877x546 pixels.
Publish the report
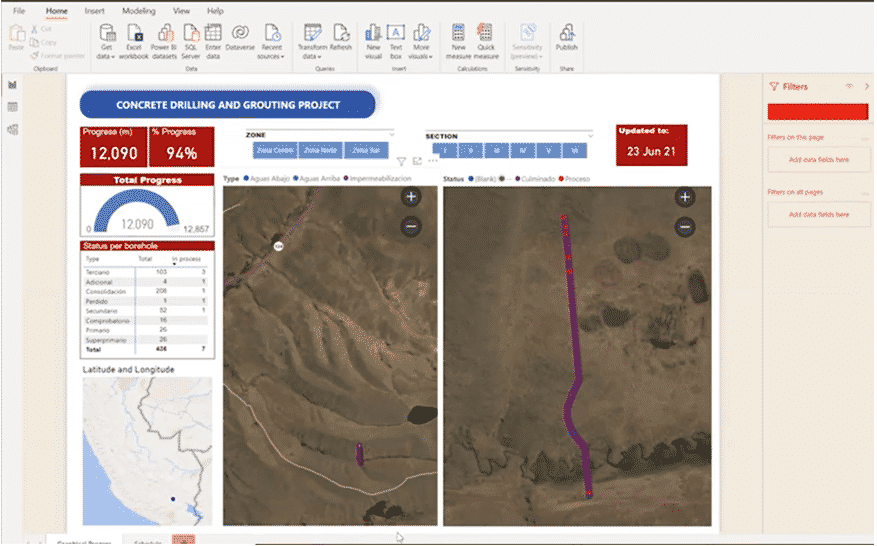[567, 38]
